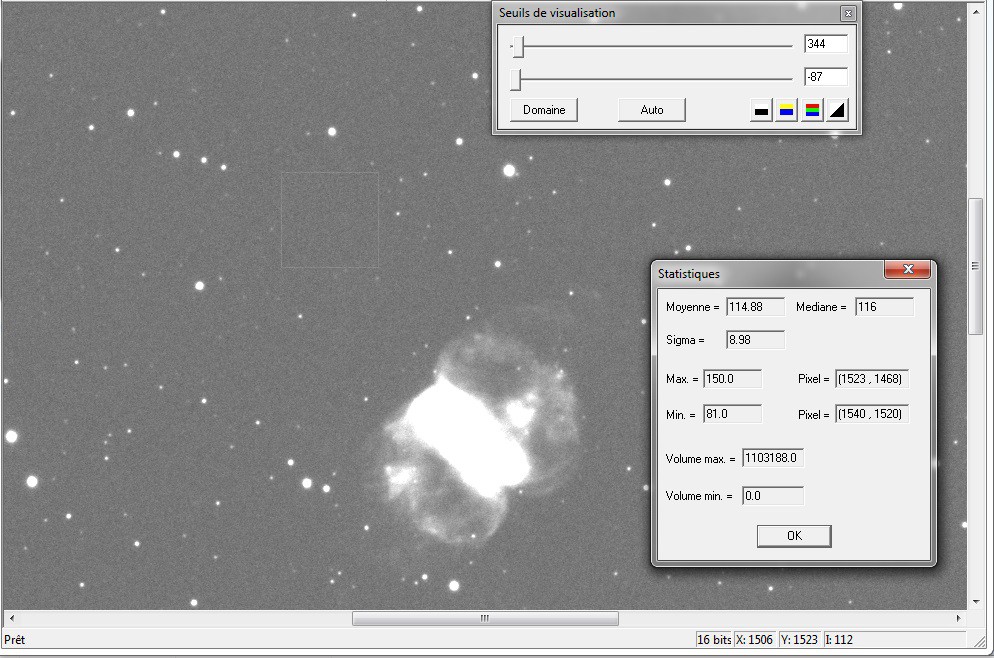Select the Sigma field showing 8.98

tap(755, 339)
